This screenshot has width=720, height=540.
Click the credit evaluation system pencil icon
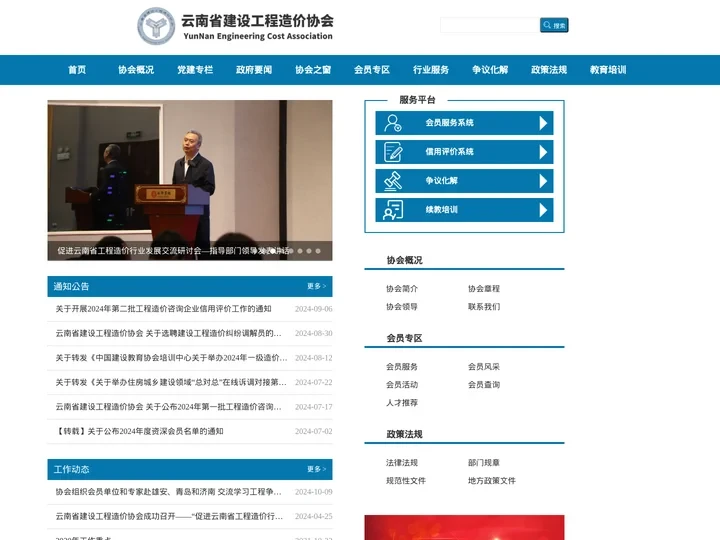tap(393, 152)
